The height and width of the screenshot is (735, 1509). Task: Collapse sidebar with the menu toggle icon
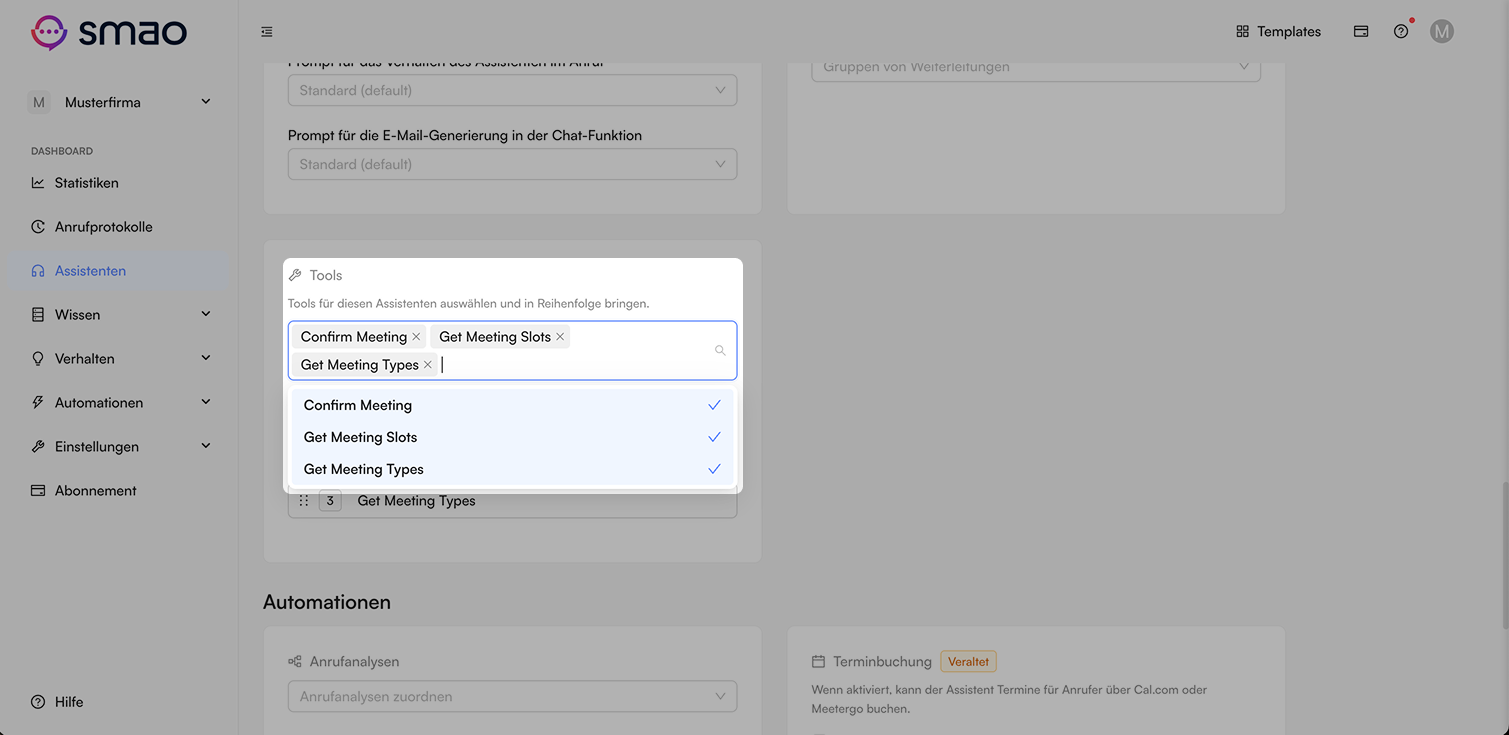pyautogui.click(x=267, y=32)
